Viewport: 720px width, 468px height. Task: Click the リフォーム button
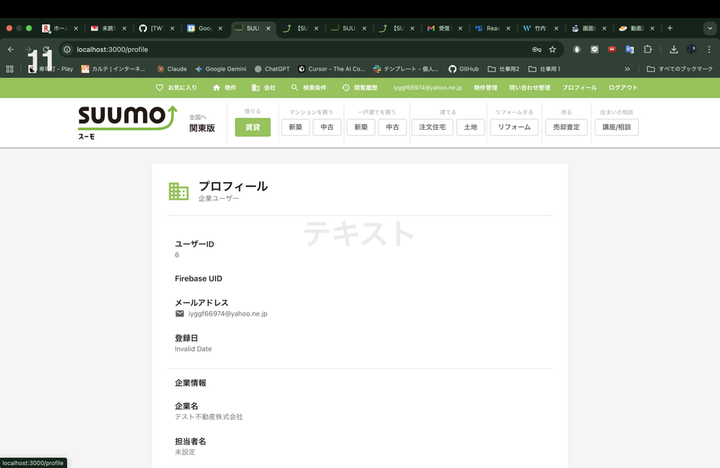[514, 127]
